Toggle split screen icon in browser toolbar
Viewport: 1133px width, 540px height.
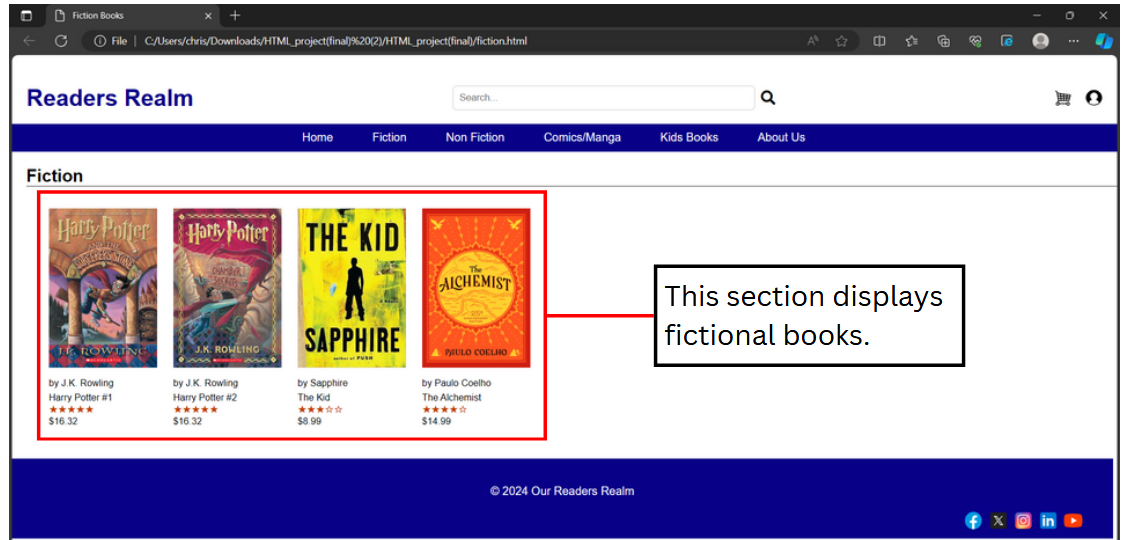pos(879,41)
